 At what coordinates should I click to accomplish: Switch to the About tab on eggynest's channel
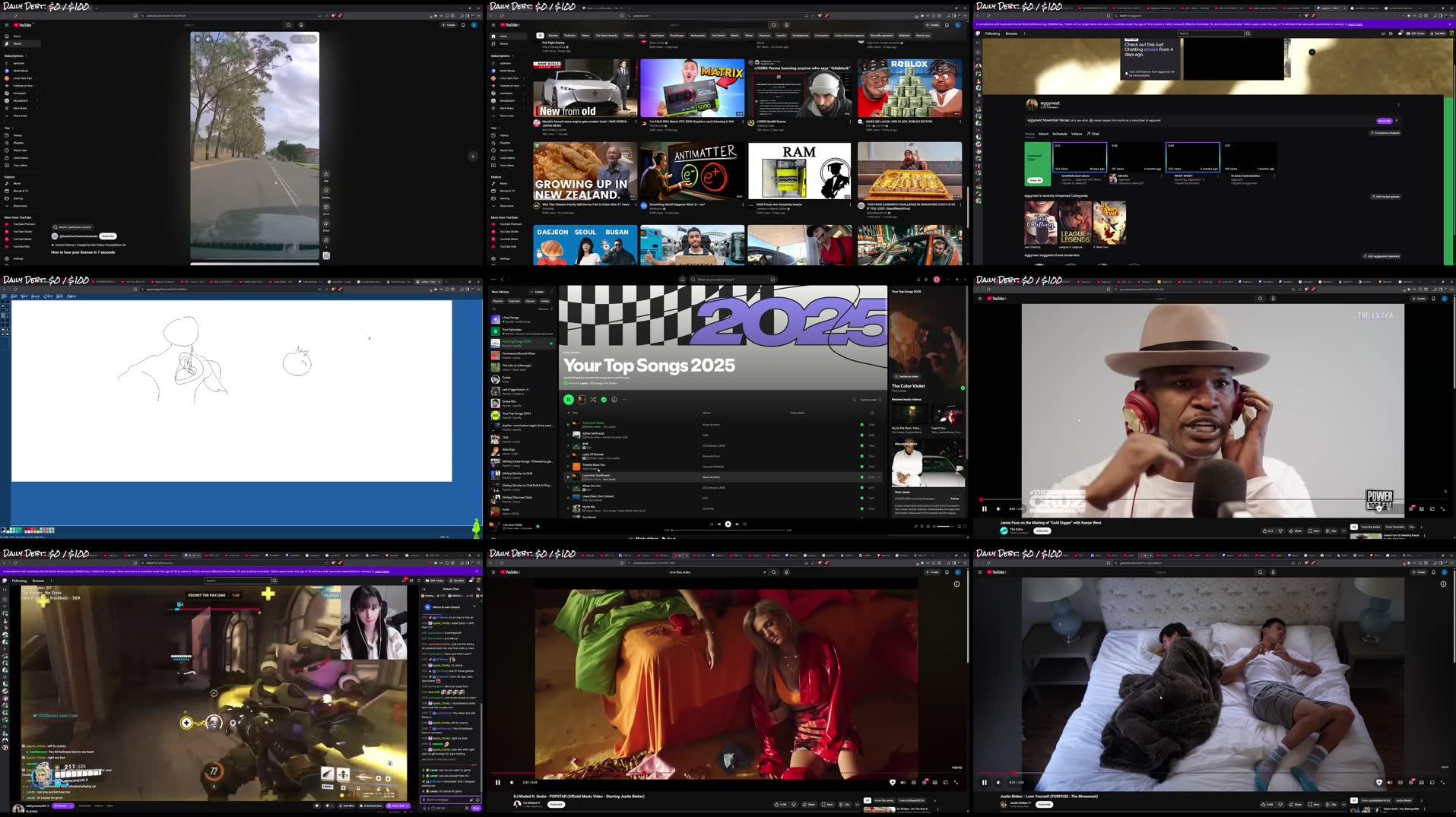pyautogui.click(x=1043, y=133)
